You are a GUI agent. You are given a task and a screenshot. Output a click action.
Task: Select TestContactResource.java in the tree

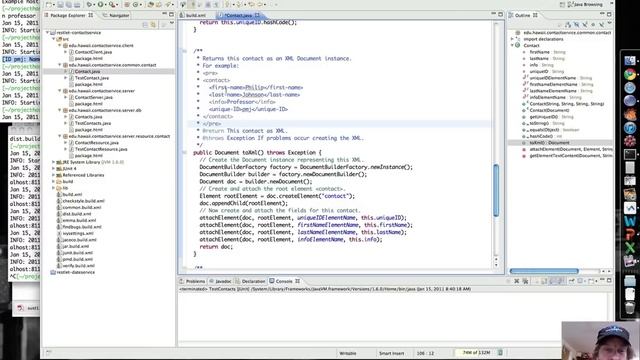[x=101, y=149]
